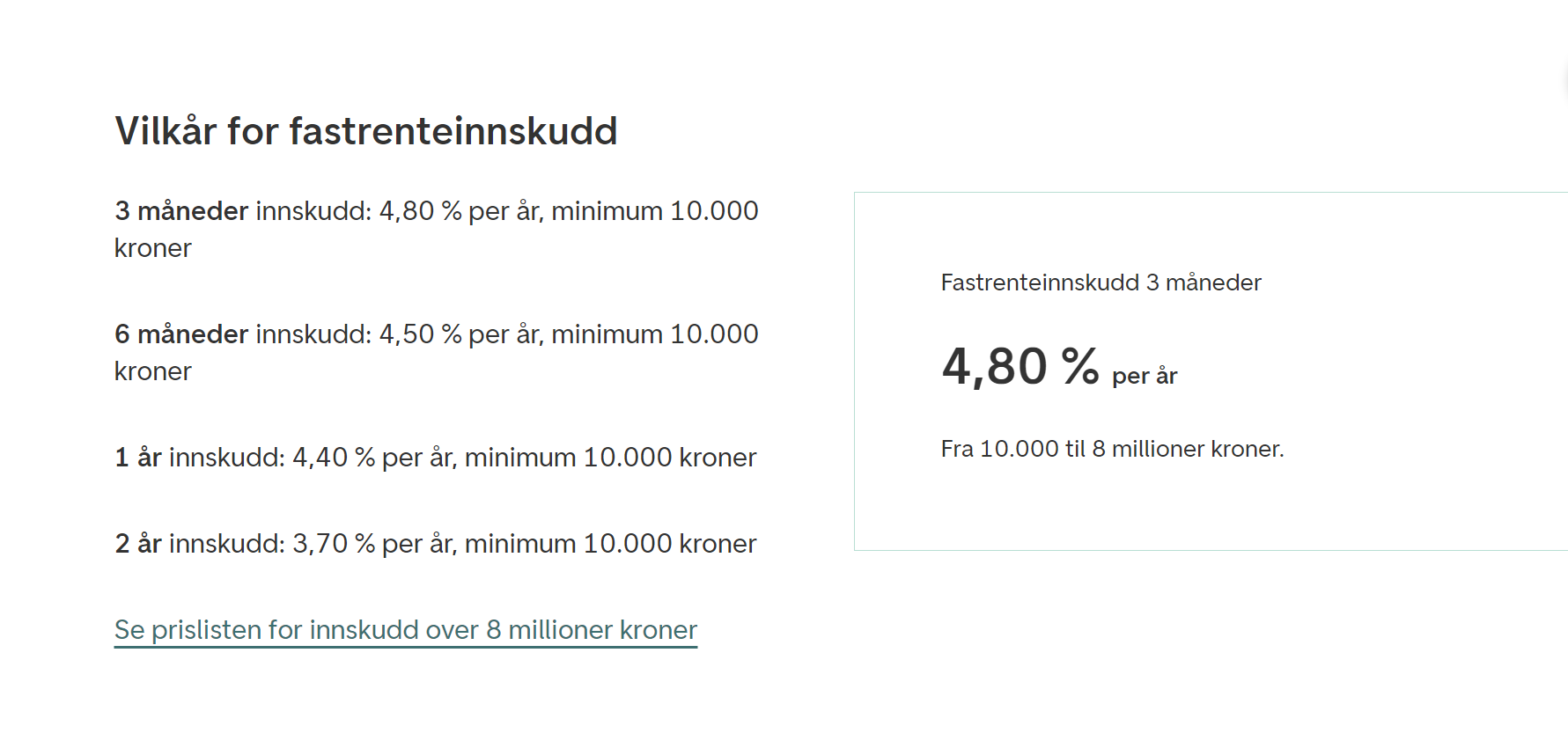Click the bold "1 år" term label
The width and height of the screenshot is (1568, 748).
coord(138,458)
